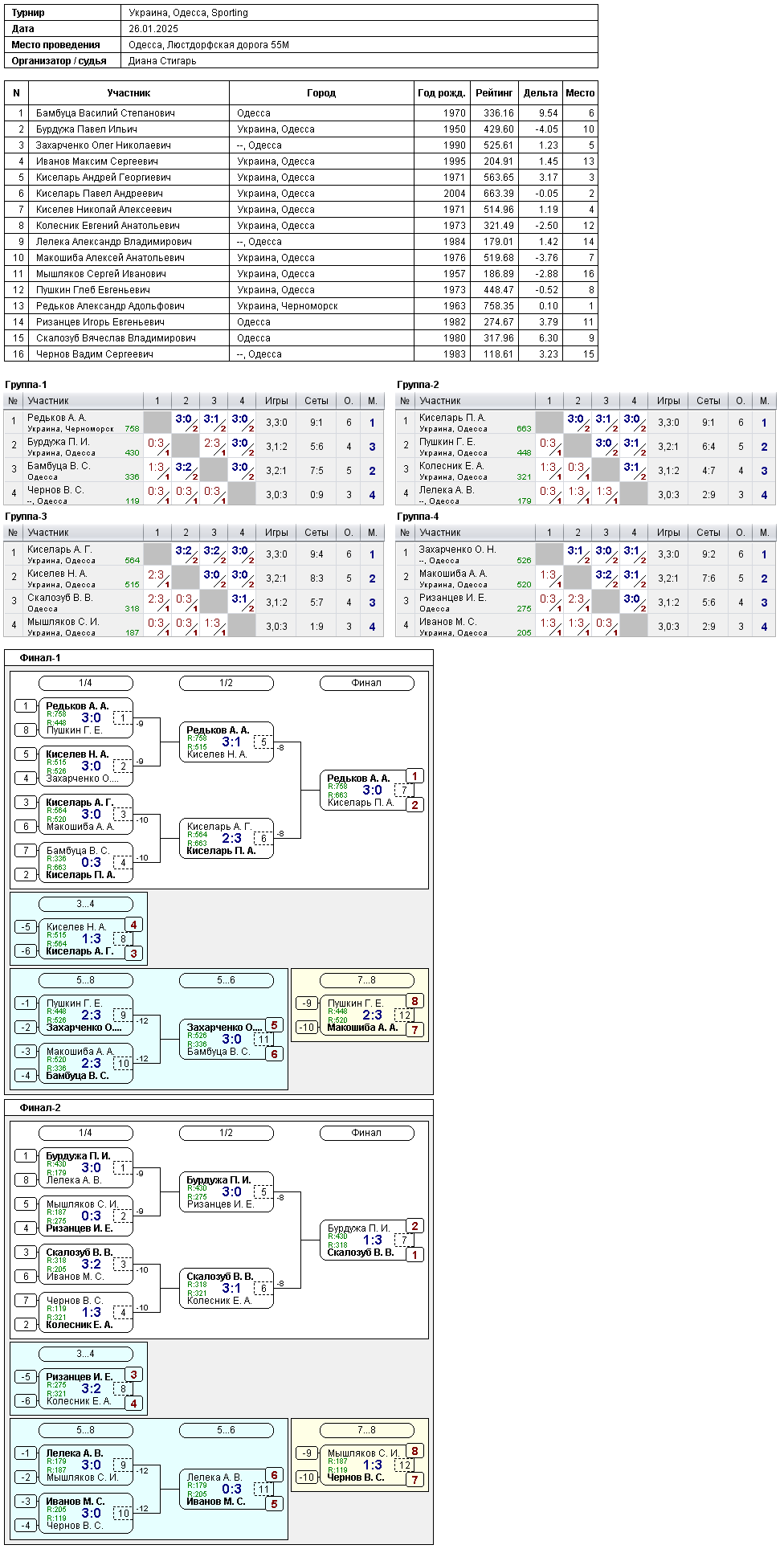Image resolution: width=784 pixels, height=1549 pixels.
Task: Click the 7...8 placement label in Финал-1
Action: [366, 980]
